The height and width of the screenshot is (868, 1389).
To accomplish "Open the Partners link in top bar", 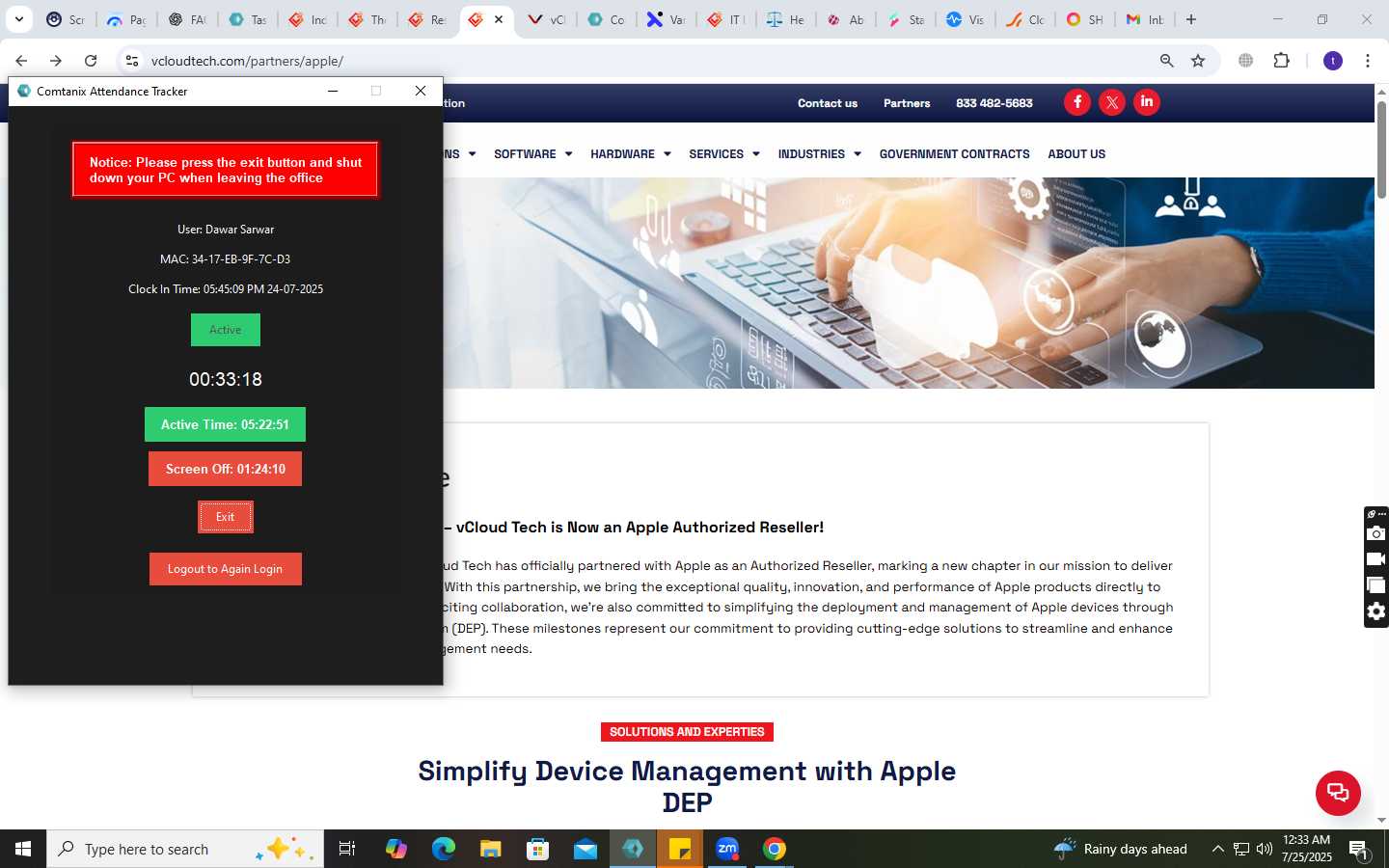I will click(907, 103).
